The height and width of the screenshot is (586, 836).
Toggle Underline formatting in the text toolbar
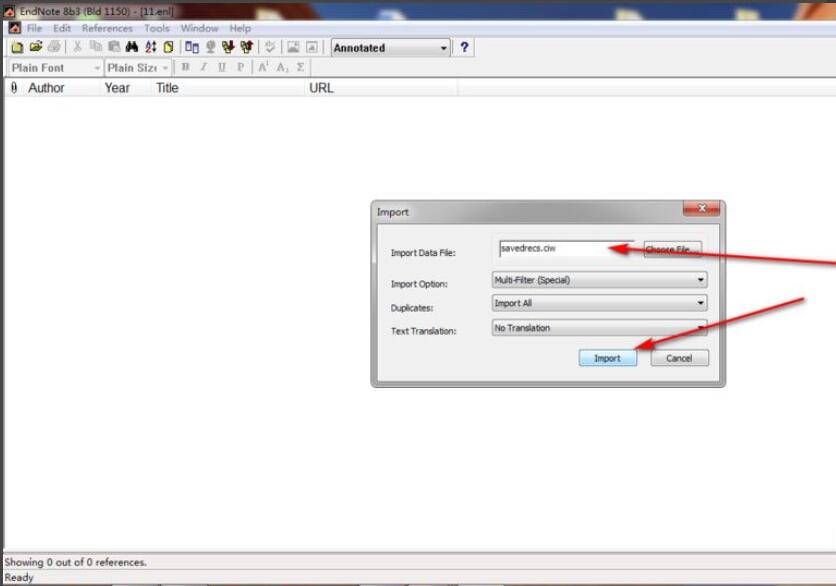point(222,67)
